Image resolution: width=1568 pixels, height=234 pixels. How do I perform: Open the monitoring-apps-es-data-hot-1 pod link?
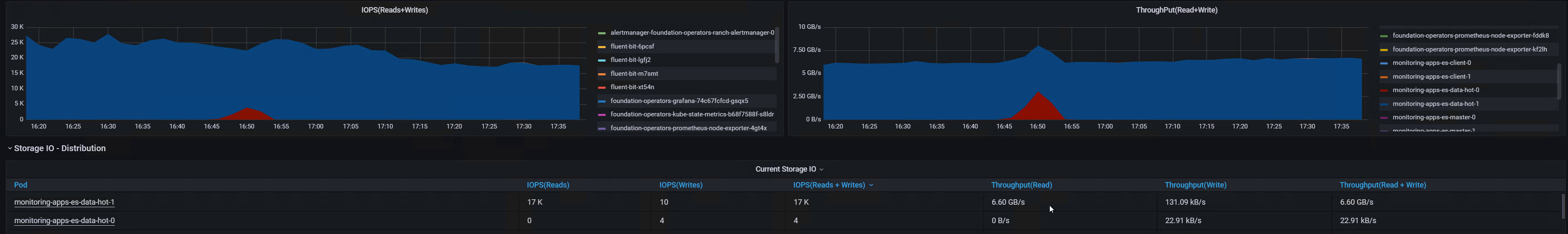tap(64, 202)
